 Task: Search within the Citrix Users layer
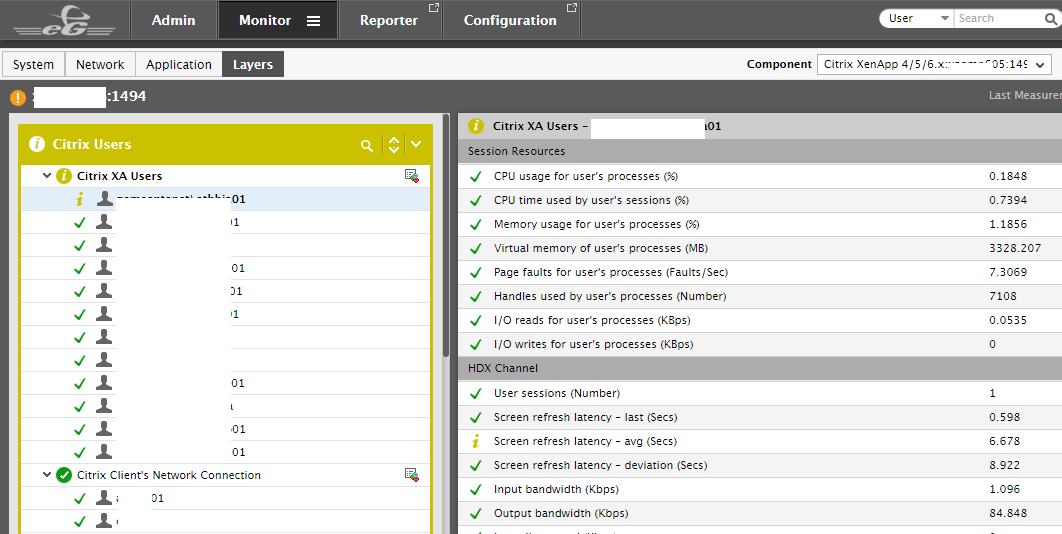pyautogui.click(x=366, y=145)
